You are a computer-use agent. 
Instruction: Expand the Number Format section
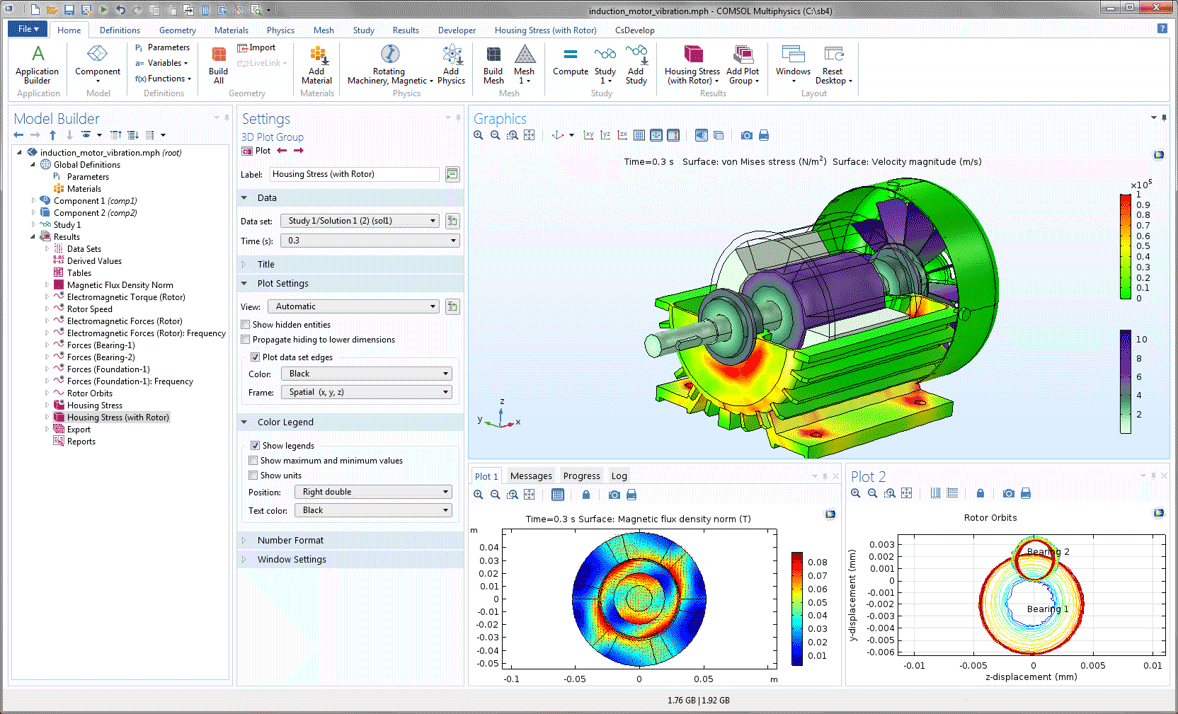pos(290,540)
